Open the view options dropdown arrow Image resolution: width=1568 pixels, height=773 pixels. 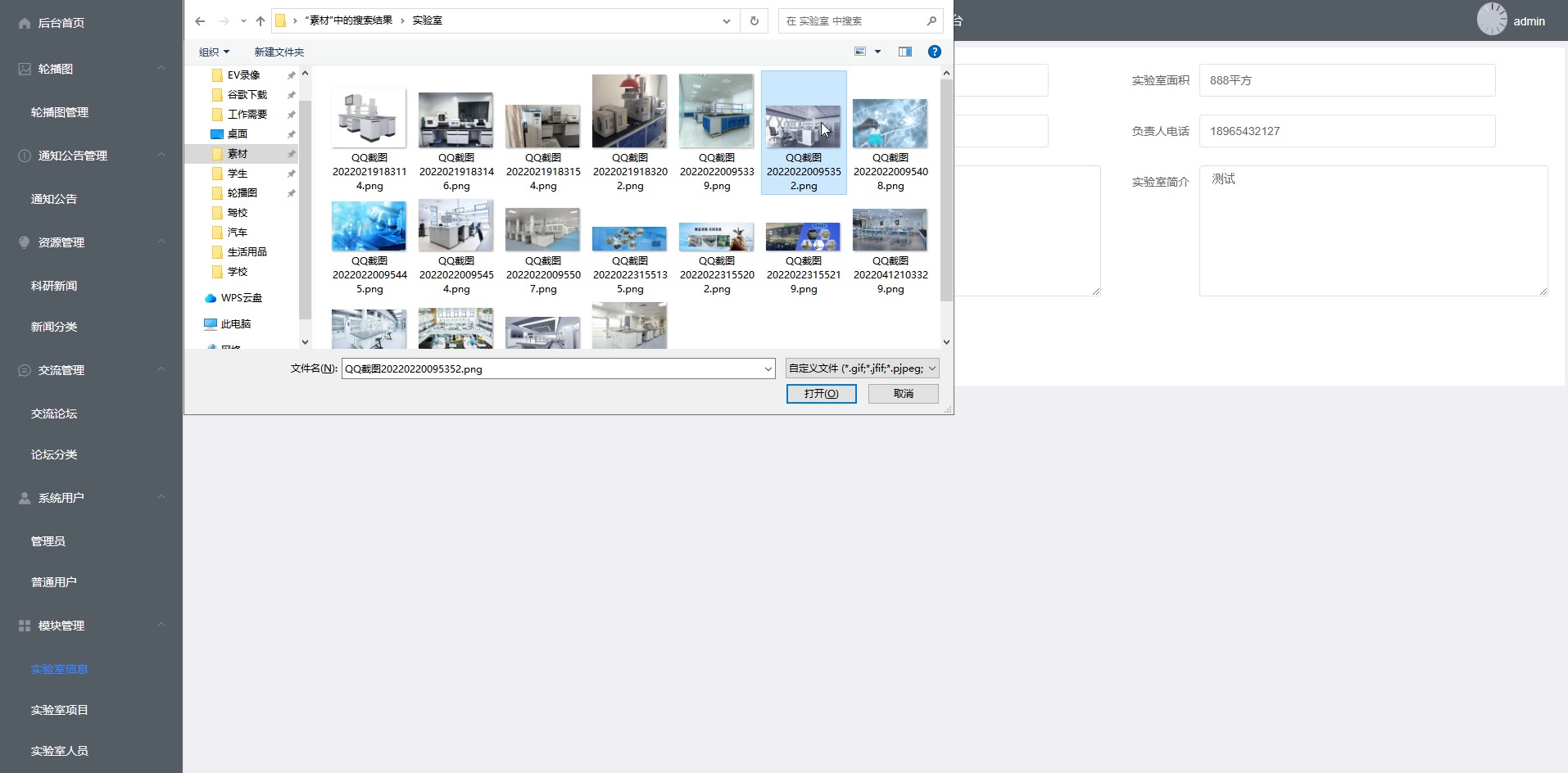[877, 52]
